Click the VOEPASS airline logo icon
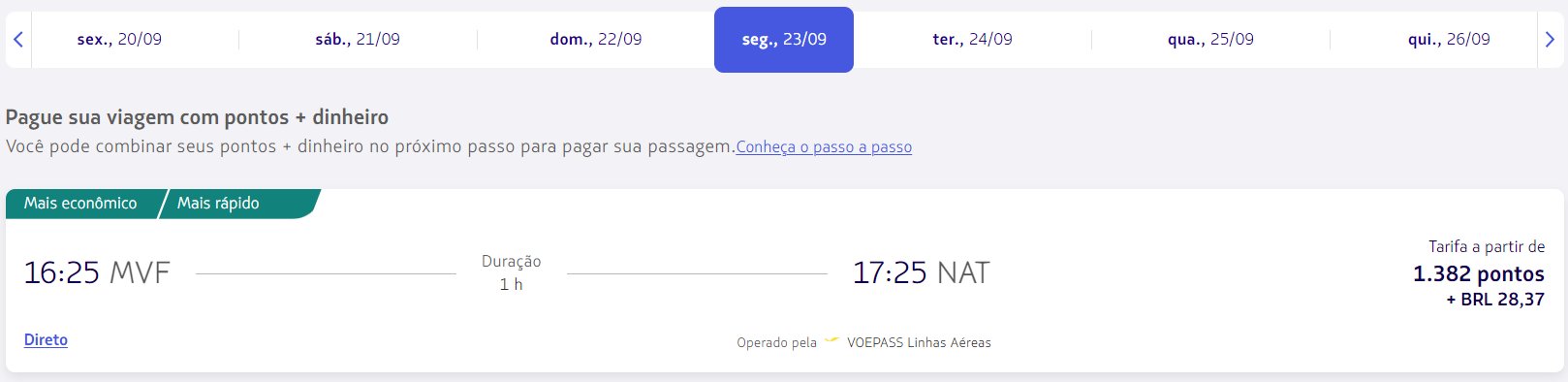Image resolution: width=1568 pixels, height=382 pixels. coord(831,341)
